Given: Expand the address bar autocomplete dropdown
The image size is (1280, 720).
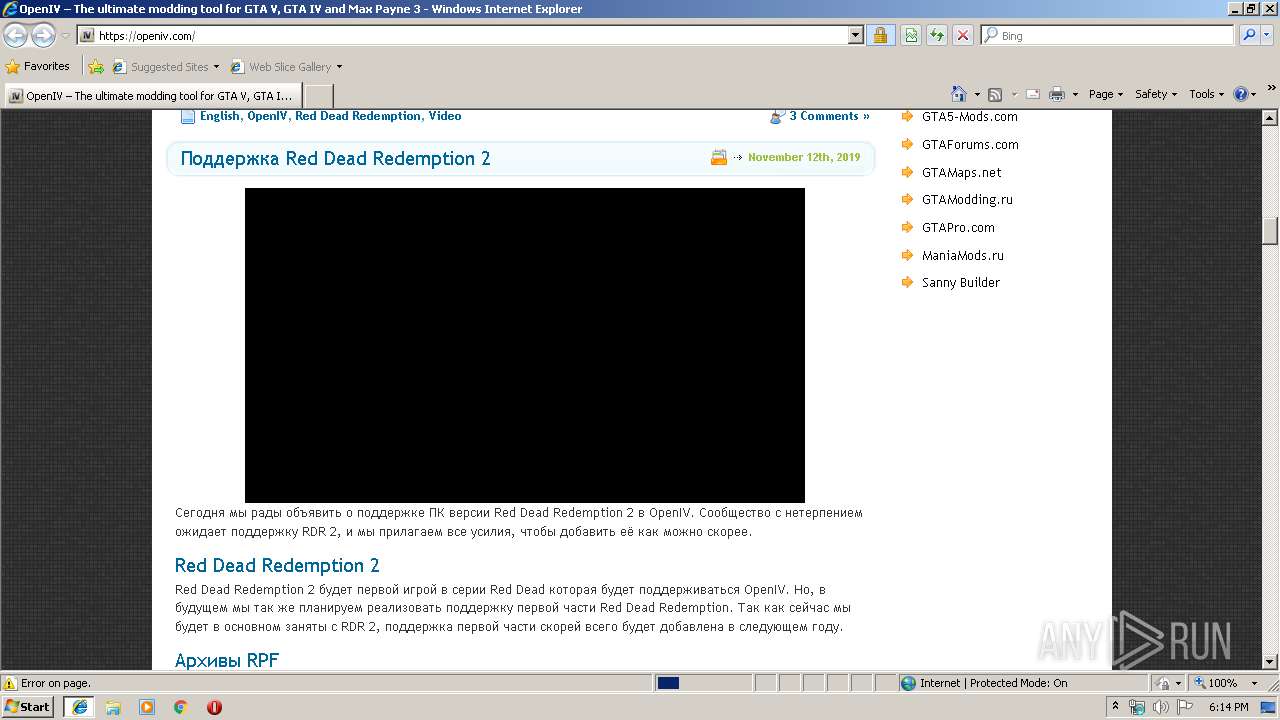Looking at the screenshot, I should [x=855, y=35].
